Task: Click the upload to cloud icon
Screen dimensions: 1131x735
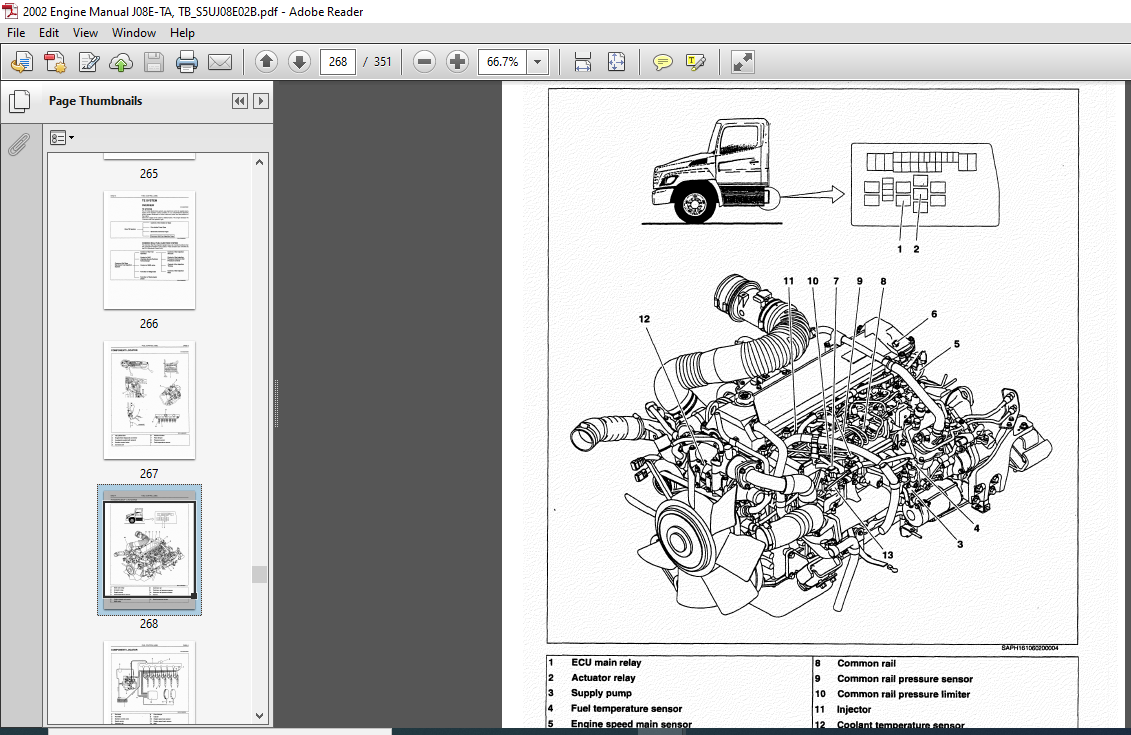Action: point(121,62)
